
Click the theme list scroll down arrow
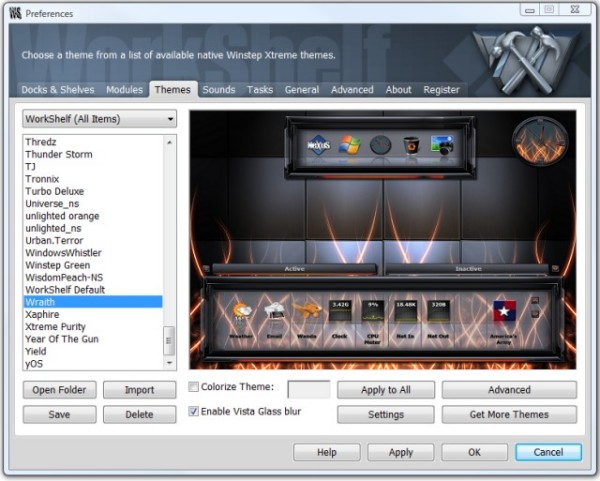[x=170, y=363]
